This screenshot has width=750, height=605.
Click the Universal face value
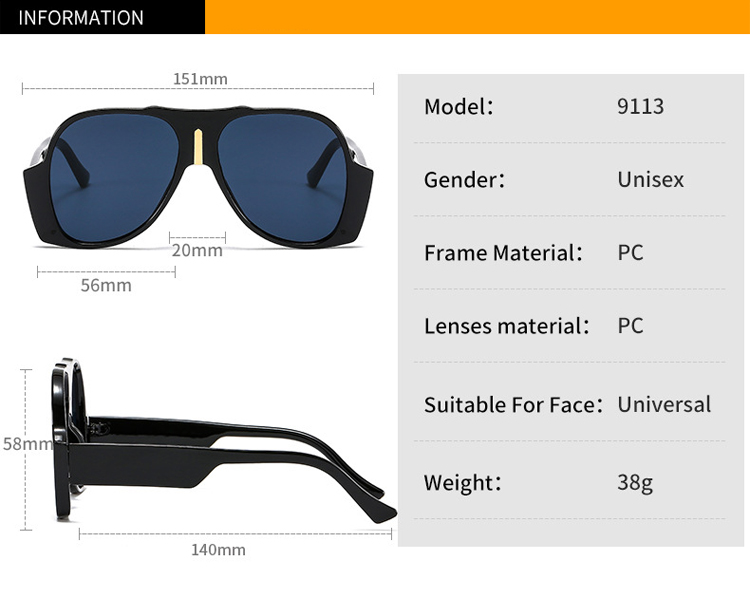click(664, 405)
